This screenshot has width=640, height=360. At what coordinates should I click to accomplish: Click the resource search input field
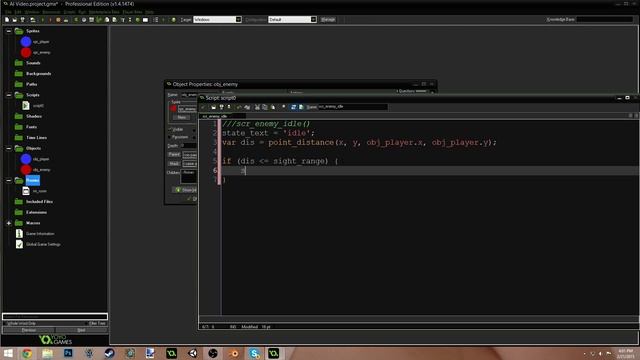point(55,316)
